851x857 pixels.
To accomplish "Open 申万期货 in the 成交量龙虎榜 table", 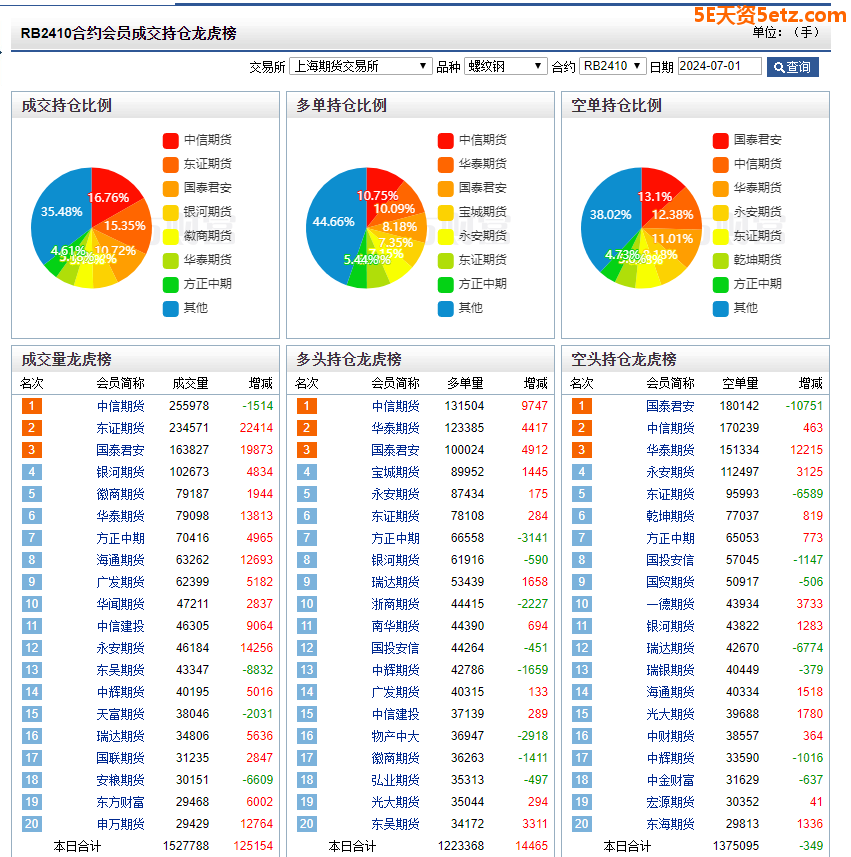I will (121, 824).
